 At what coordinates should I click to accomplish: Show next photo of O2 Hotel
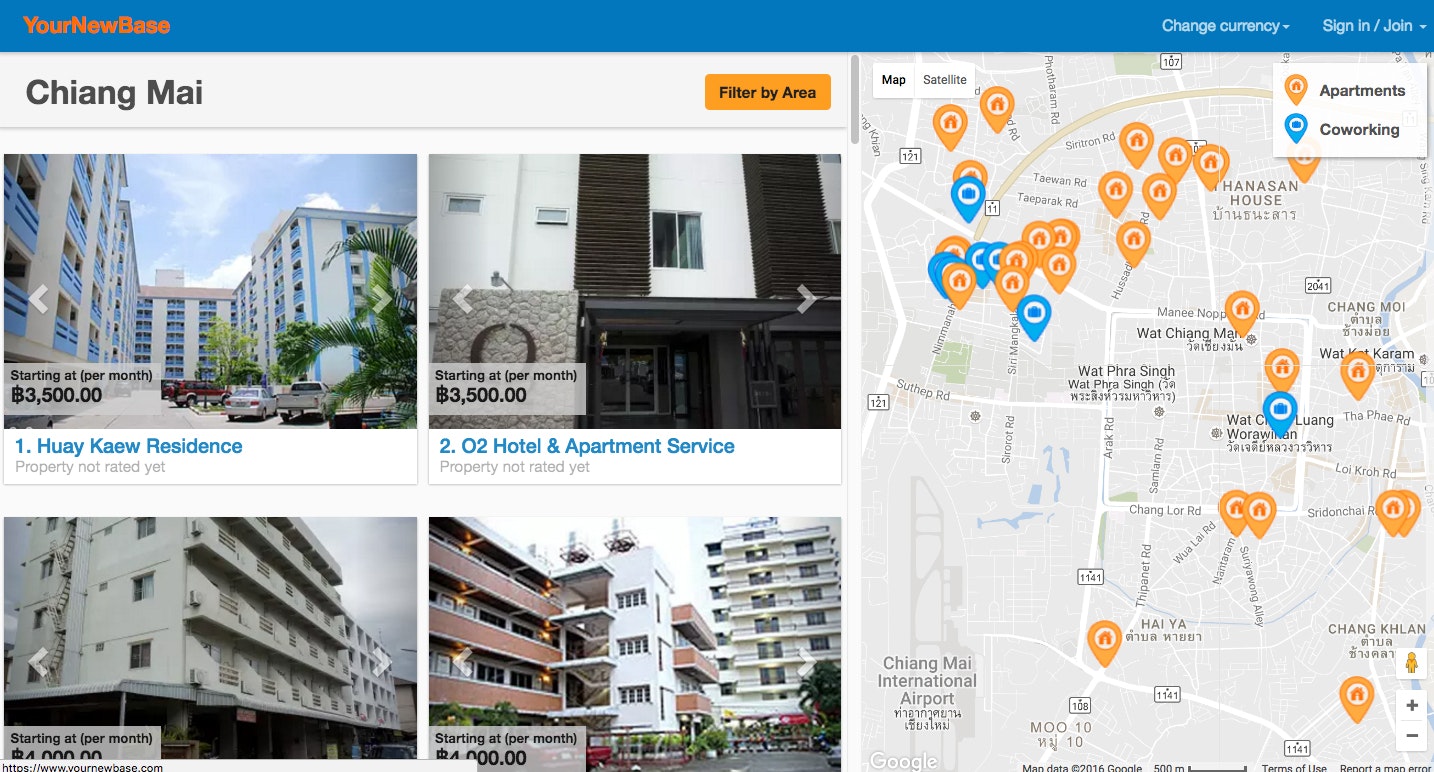pyautogui.click(x=806, y=299)
